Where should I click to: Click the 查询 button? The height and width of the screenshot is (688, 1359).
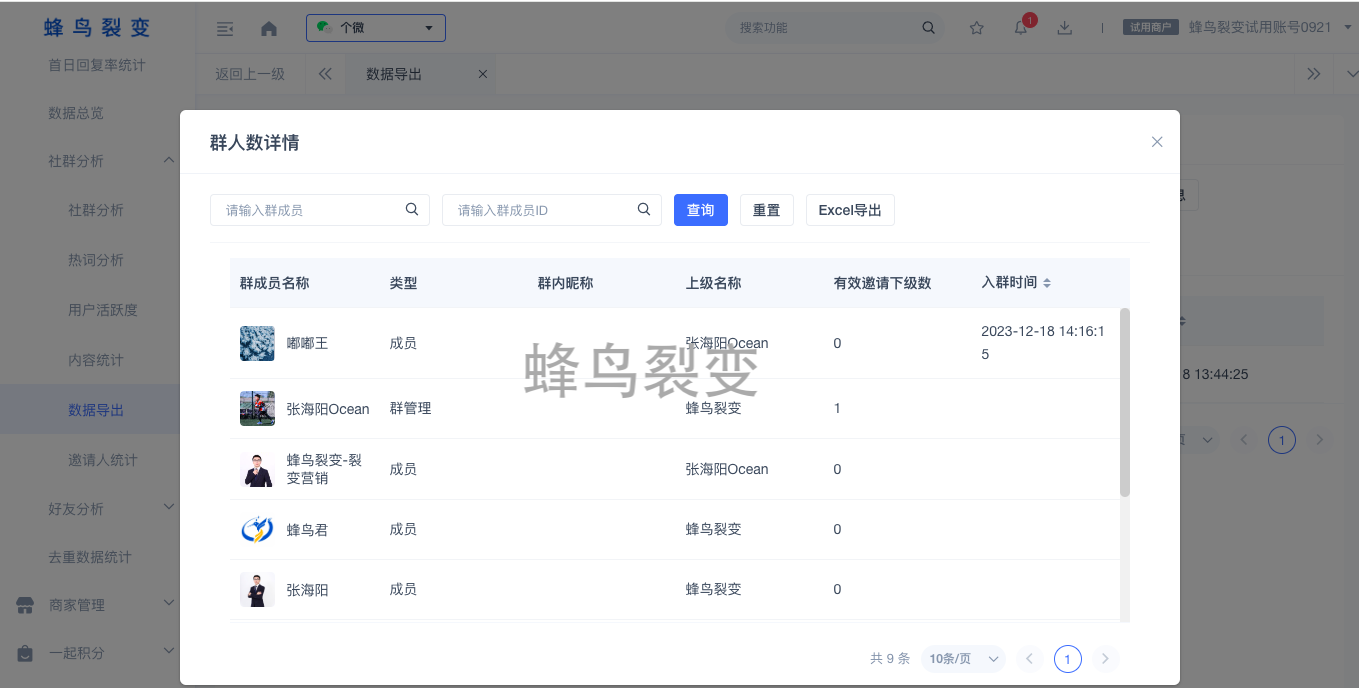700,210
